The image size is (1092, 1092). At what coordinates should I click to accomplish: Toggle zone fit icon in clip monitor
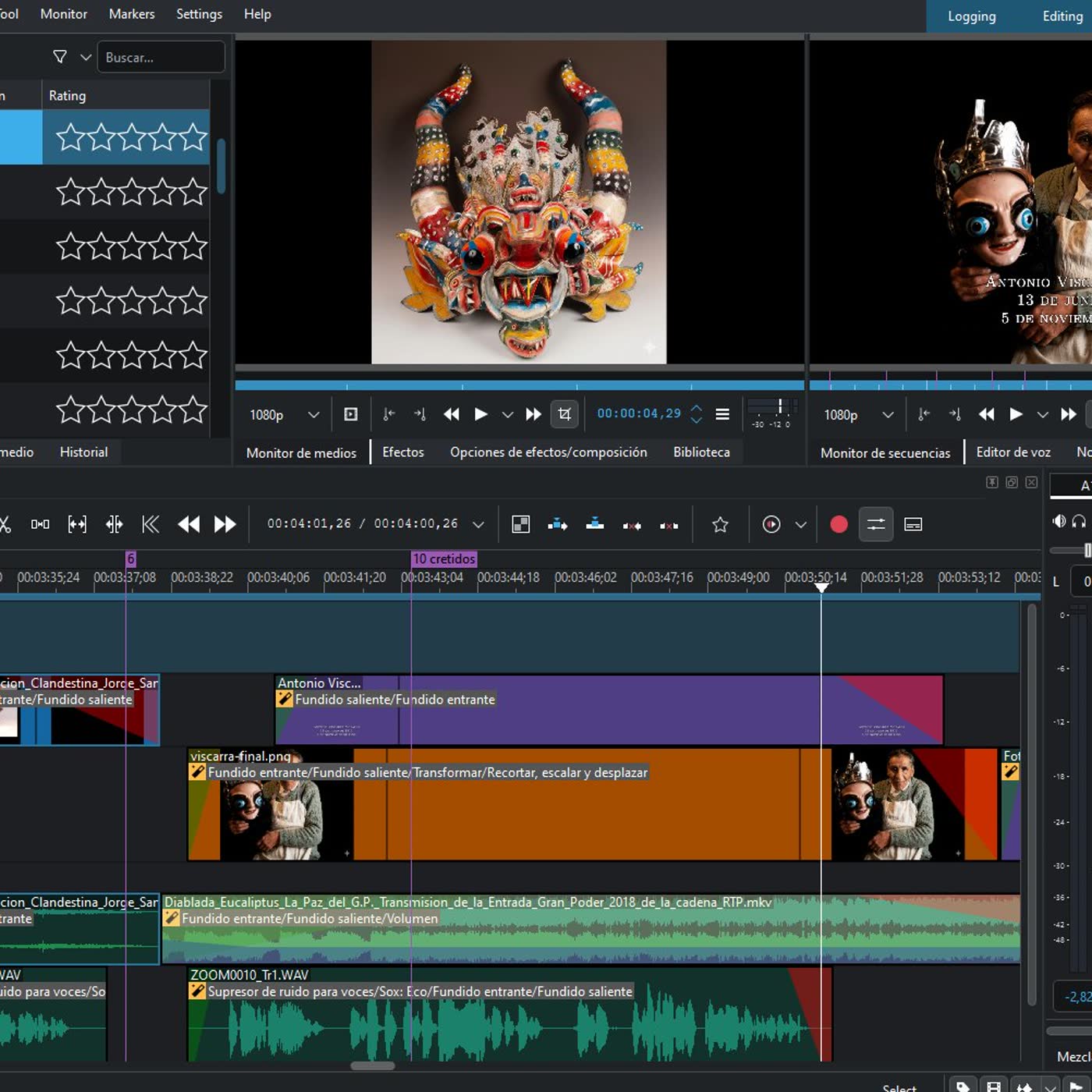click(x=351, y=414)
